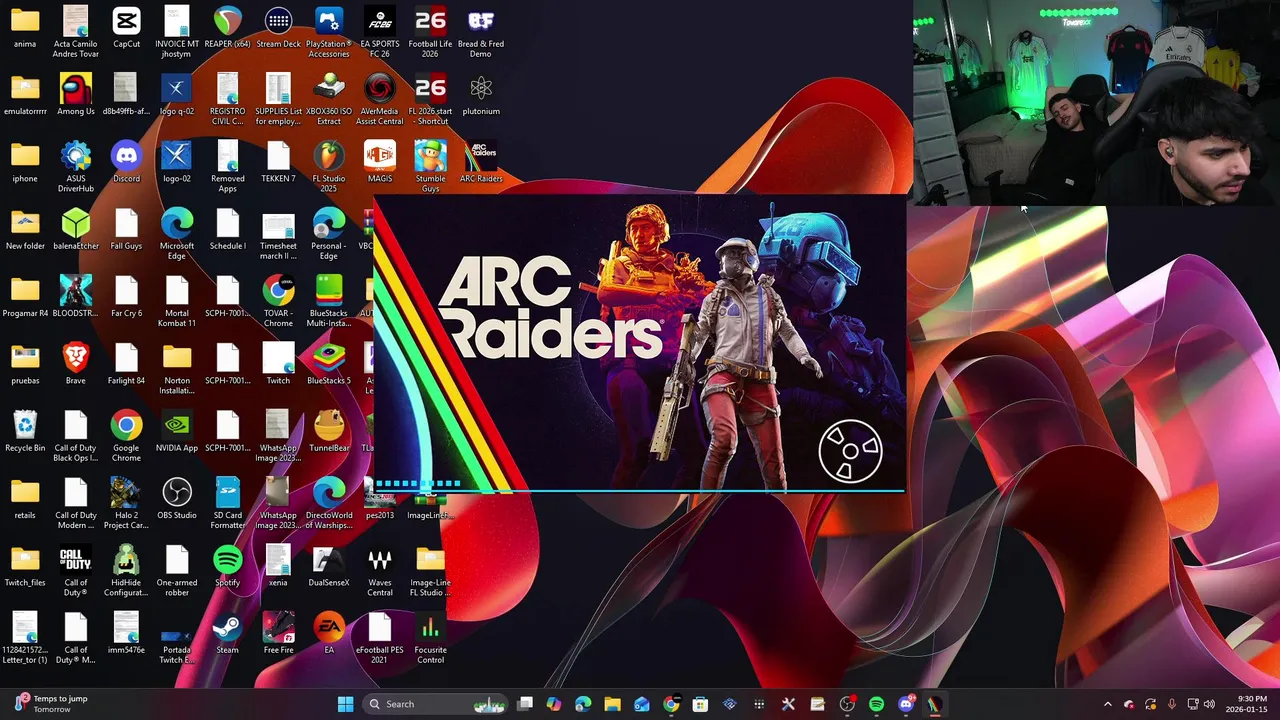
Task: Launch TunnelBear from desktop
Action: (x=329, y=431)
